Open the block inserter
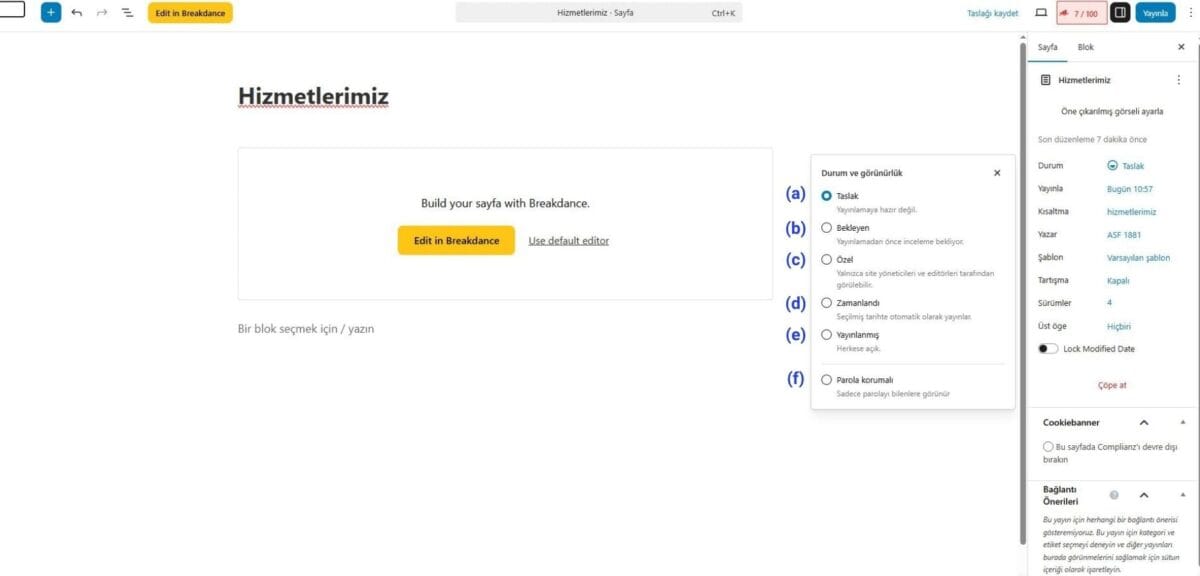Screen dimensions: 1200x576 point(51,13)
